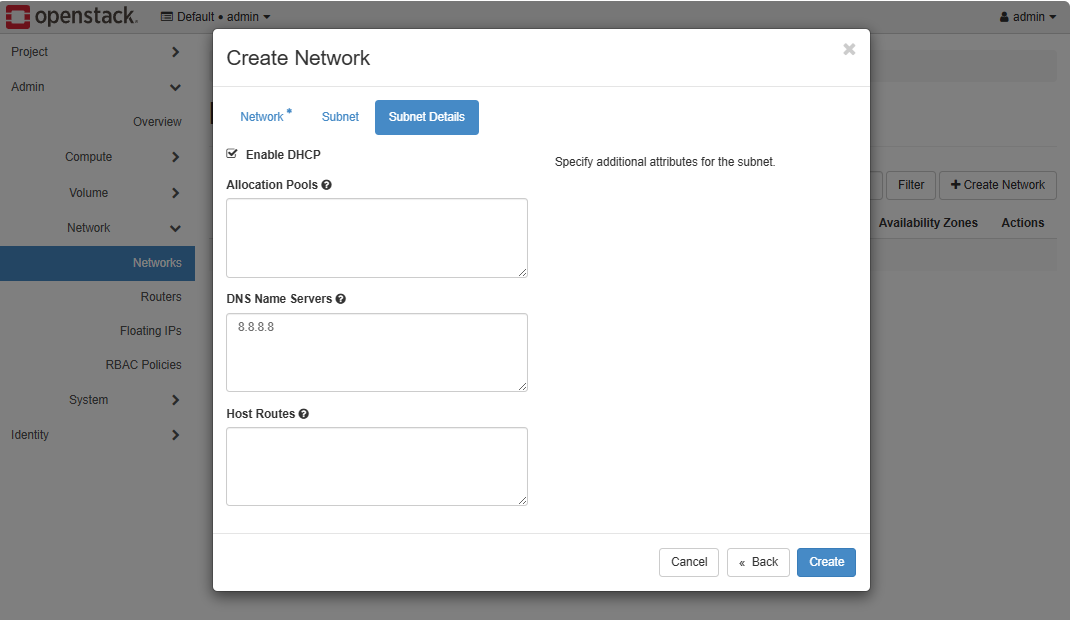Cancel the network creation
The image size is (1070, 620).
tap(689, 562)
